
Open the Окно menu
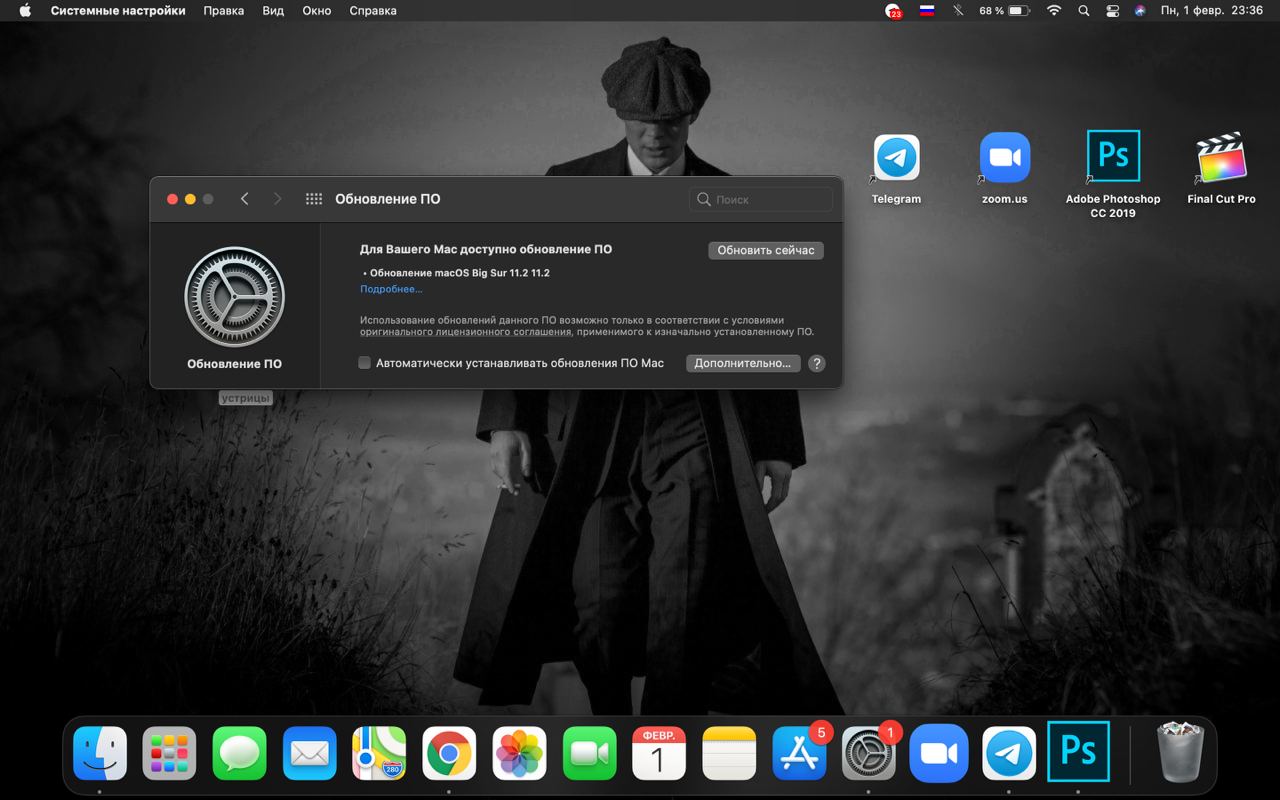pos(317,11)
